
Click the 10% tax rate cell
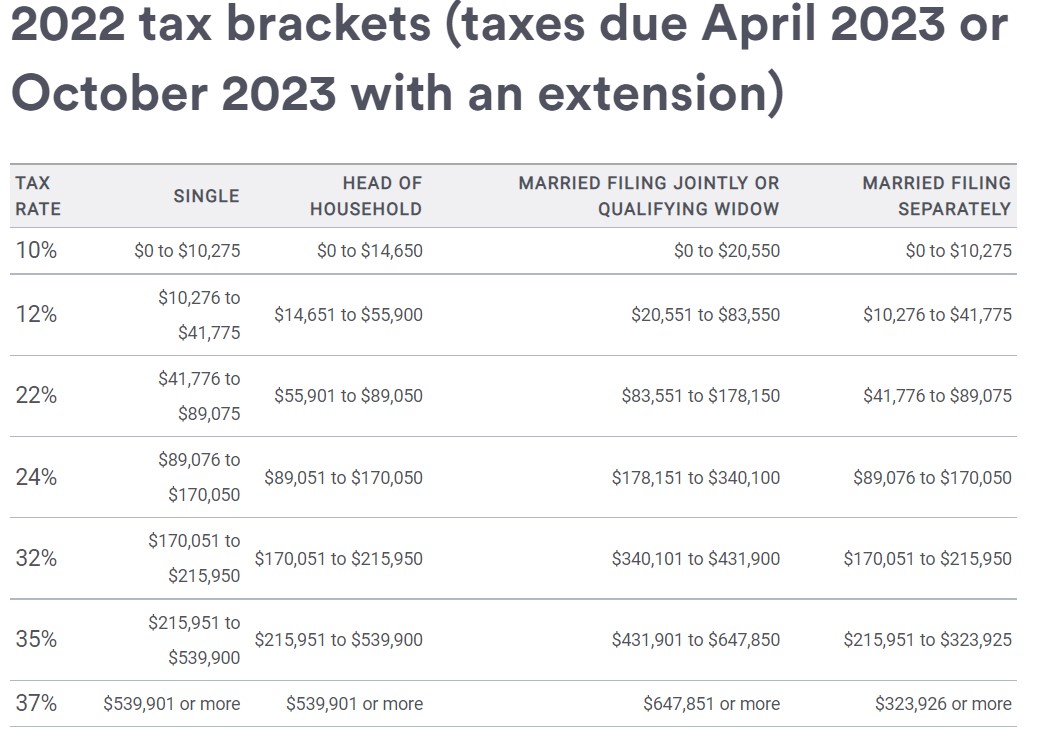pos(37,251)
